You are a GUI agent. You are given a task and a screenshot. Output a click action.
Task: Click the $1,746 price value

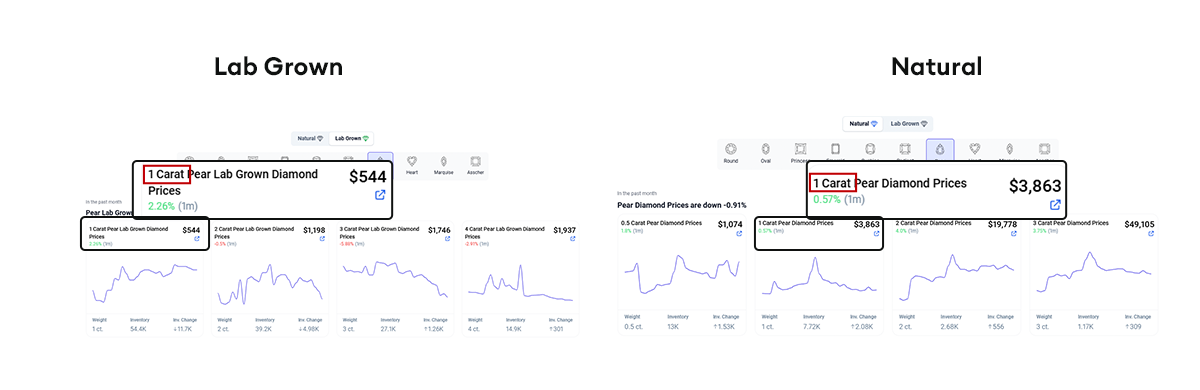[x=439, y=230]
